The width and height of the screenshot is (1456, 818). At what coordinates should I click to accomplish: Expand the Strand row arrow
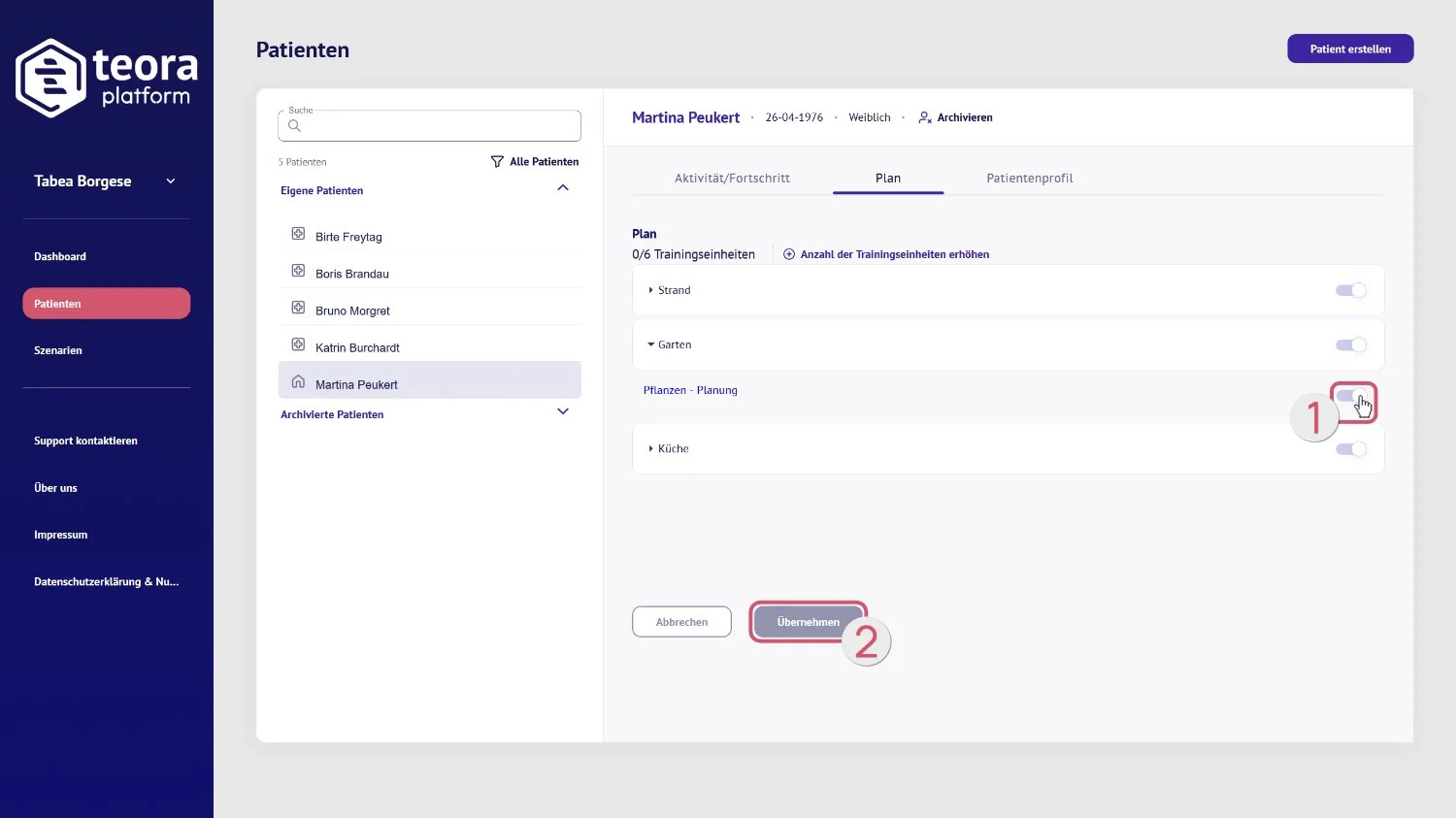[650, 290]
